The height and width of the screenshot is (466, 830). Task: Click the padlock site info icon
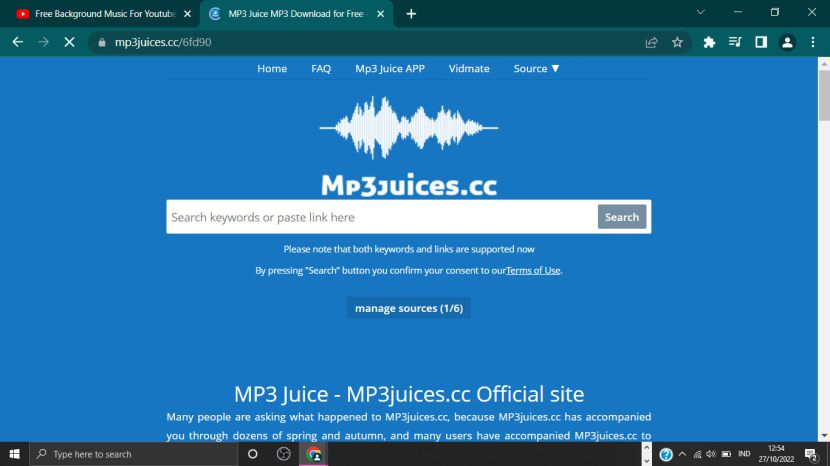tap(102, 42)
